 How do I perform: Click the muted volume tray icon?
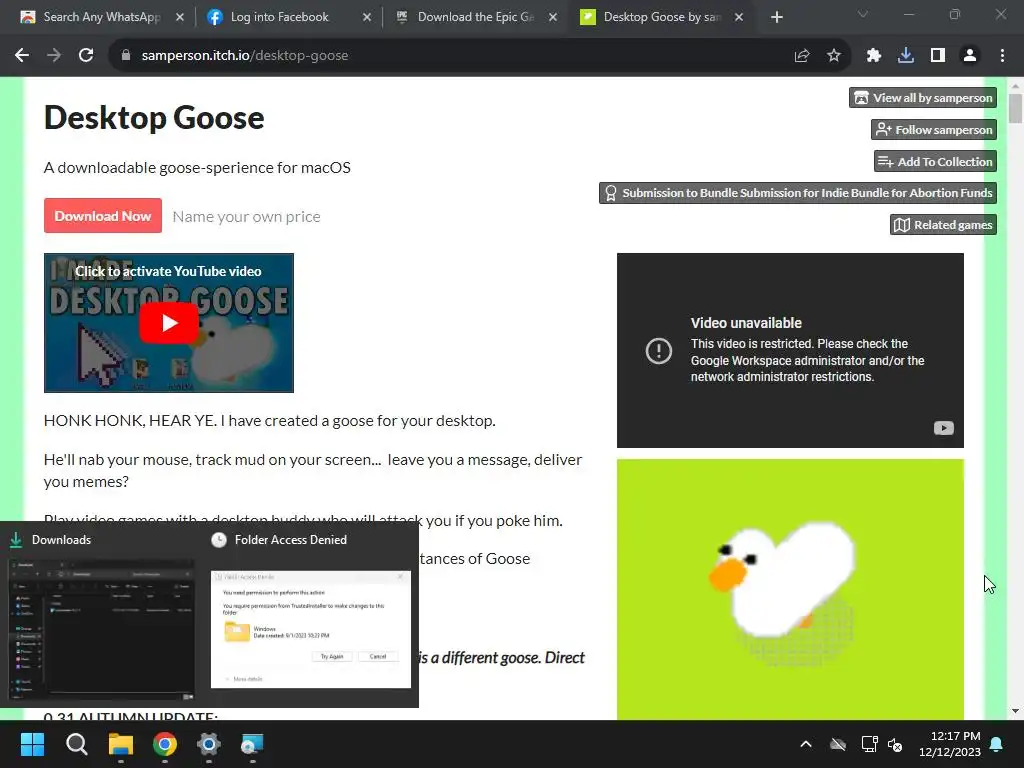(895, 744)
